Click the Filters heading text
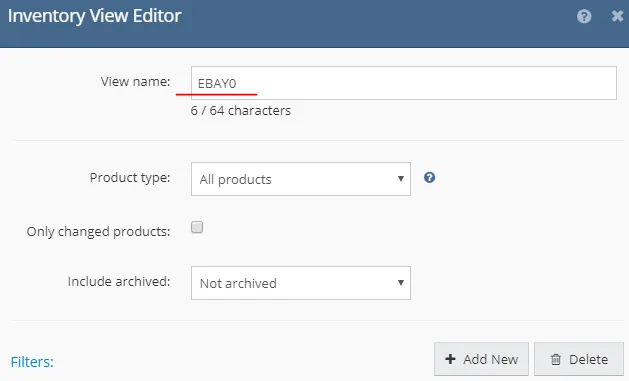This screenshot has width=629, height=381. (32, 362)
